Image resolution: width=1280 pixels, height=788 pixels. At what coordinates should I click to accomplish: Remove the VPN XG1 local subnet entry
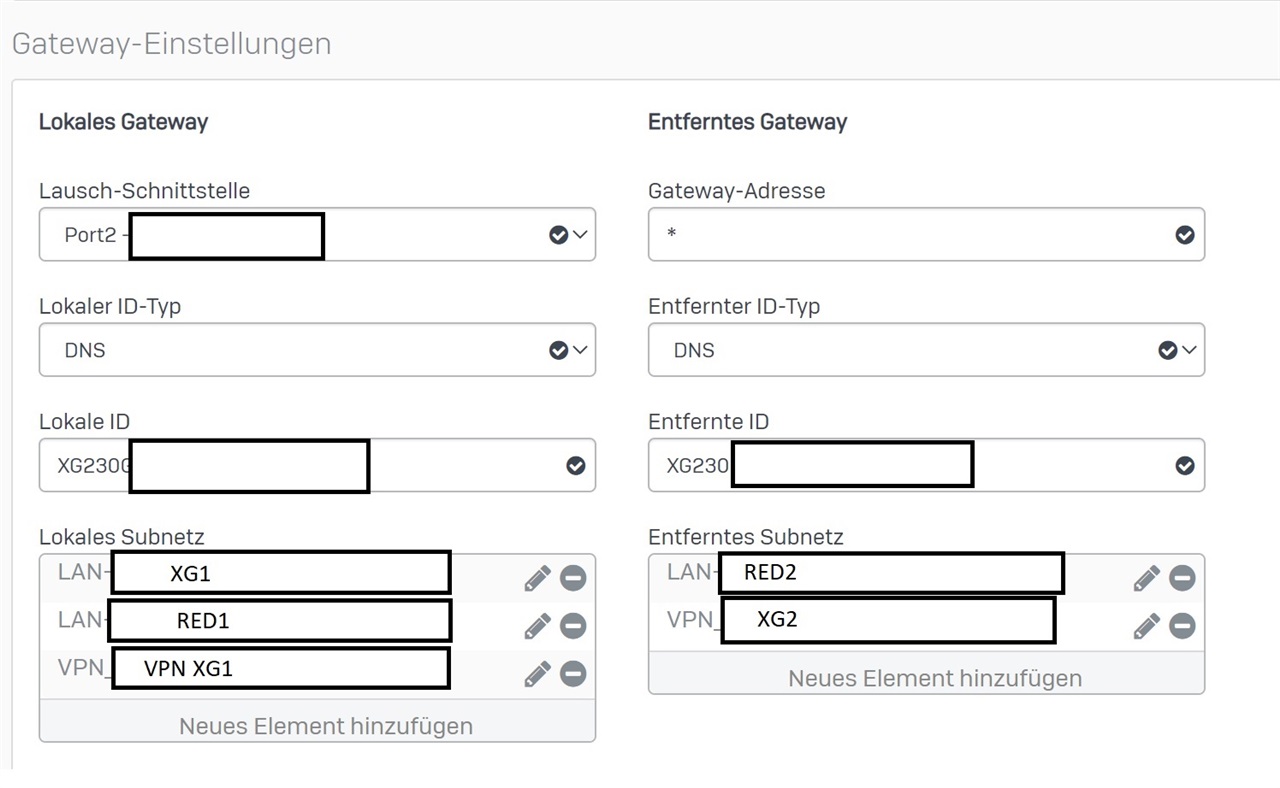pyautogui.click(x=573, y=674)
